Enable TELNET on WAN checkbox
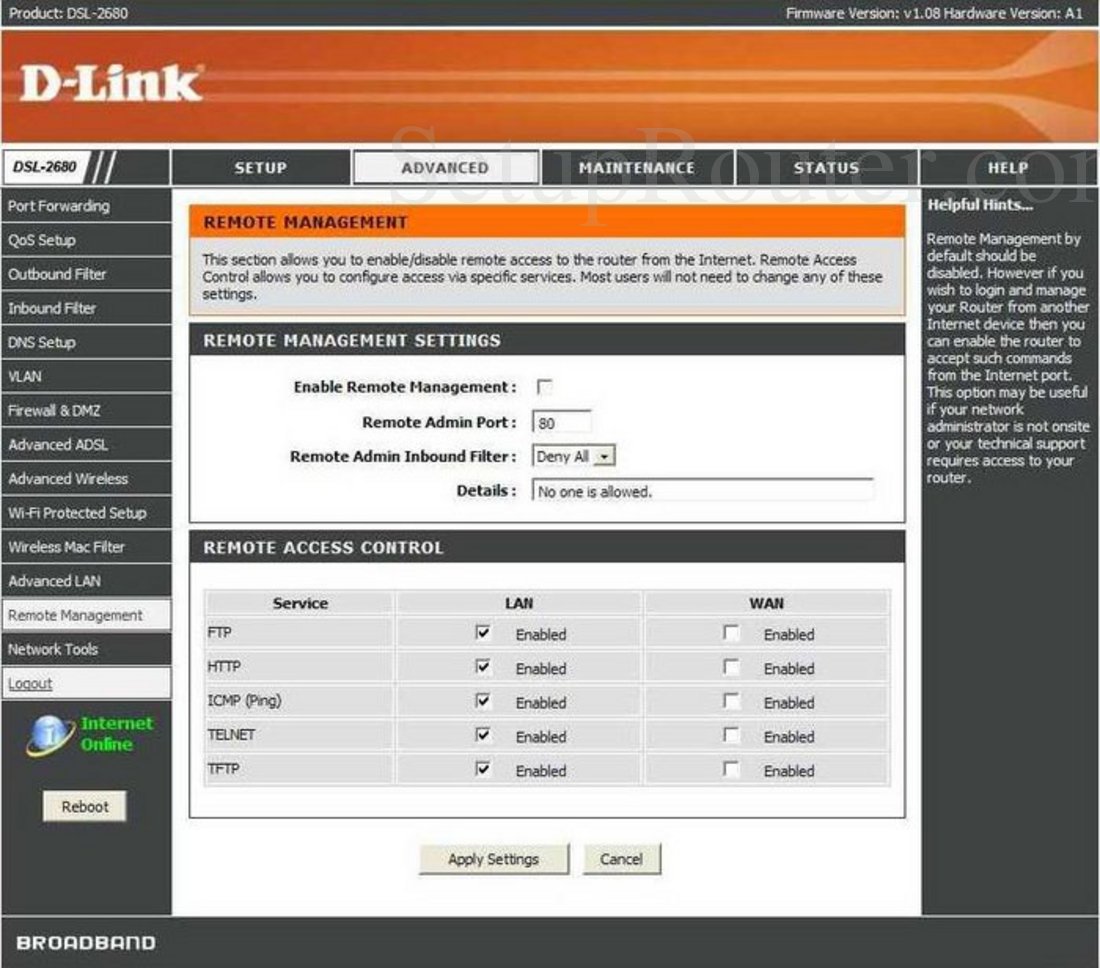Image resolution: width=1100 pixels, height=968 pixels. tap(731, 735)
